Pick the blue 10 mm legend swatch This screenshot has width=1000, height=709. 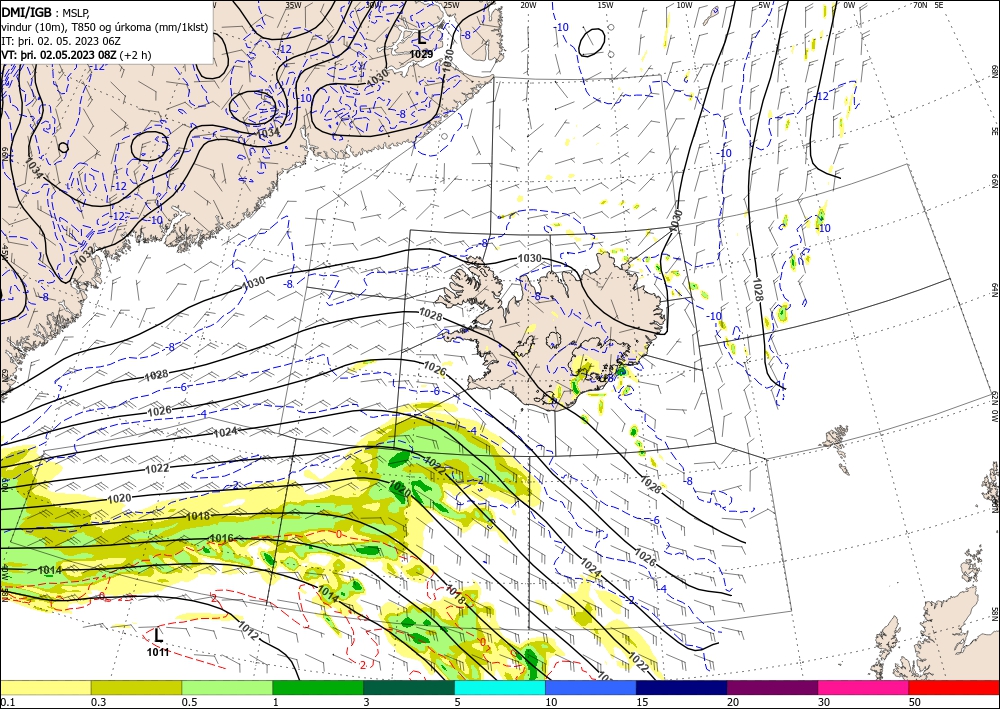click(x=591, y=687)
